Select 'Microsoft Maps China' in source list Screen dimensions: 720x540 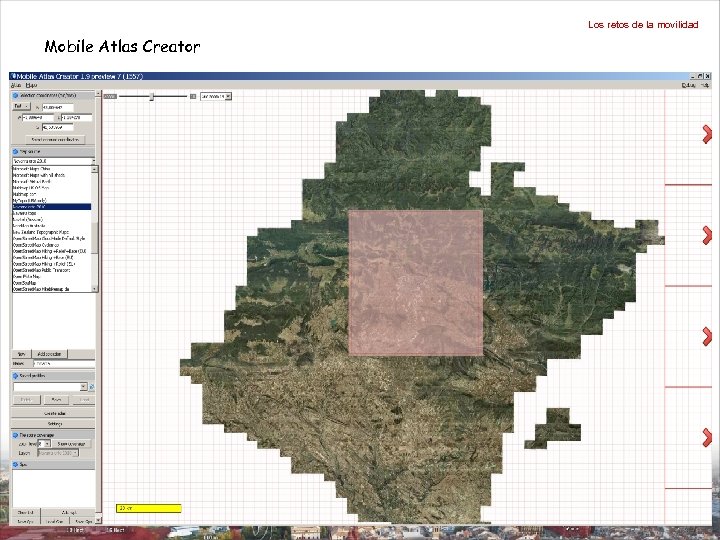point(51,169)
